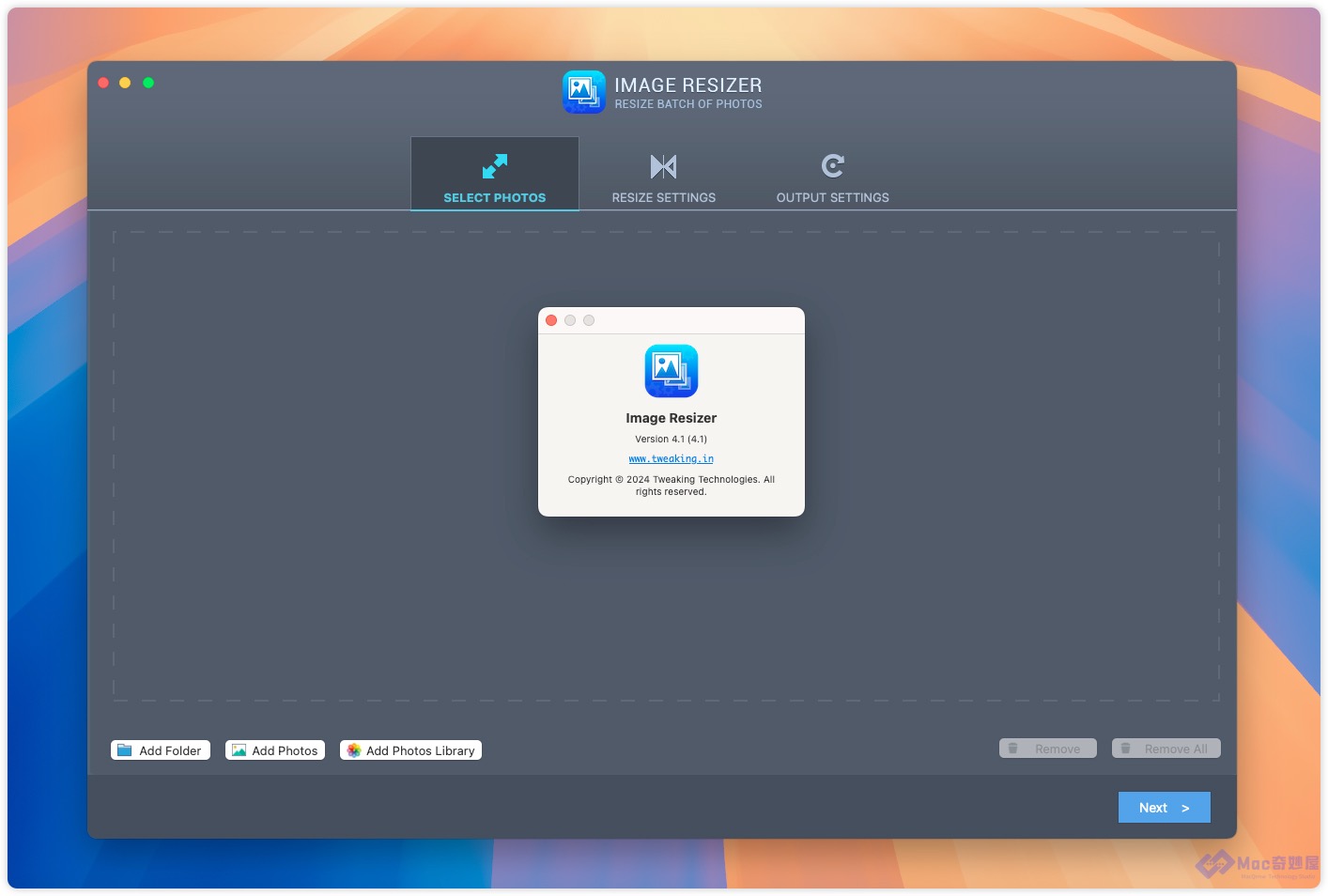Switch to the Output Settings tab

click(833, 174)
